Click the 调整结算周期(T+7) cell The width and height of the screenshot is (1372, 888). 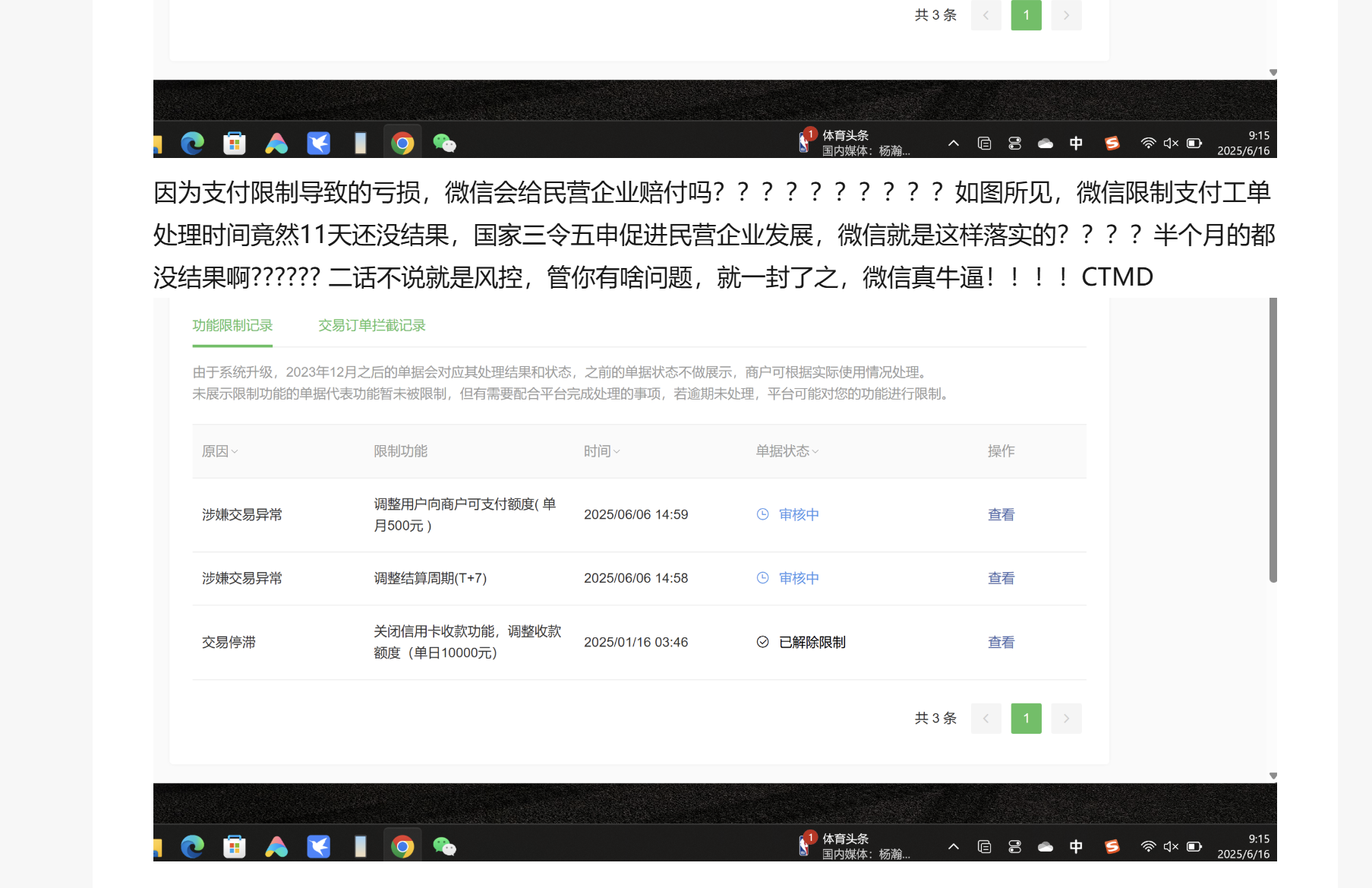(431, 578)
